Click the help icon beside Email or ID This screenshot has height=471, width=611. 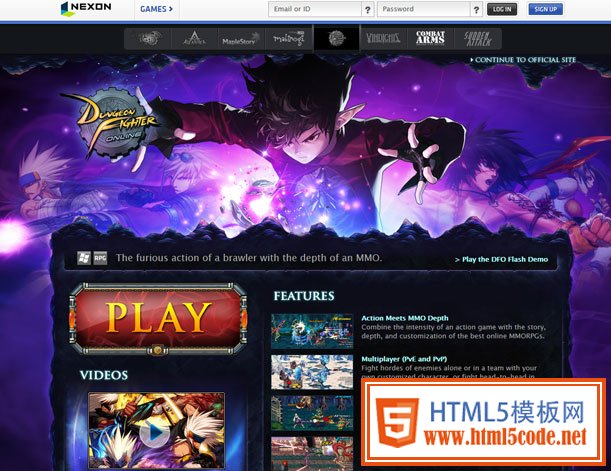pyautogui.click(x=367, y=9)
